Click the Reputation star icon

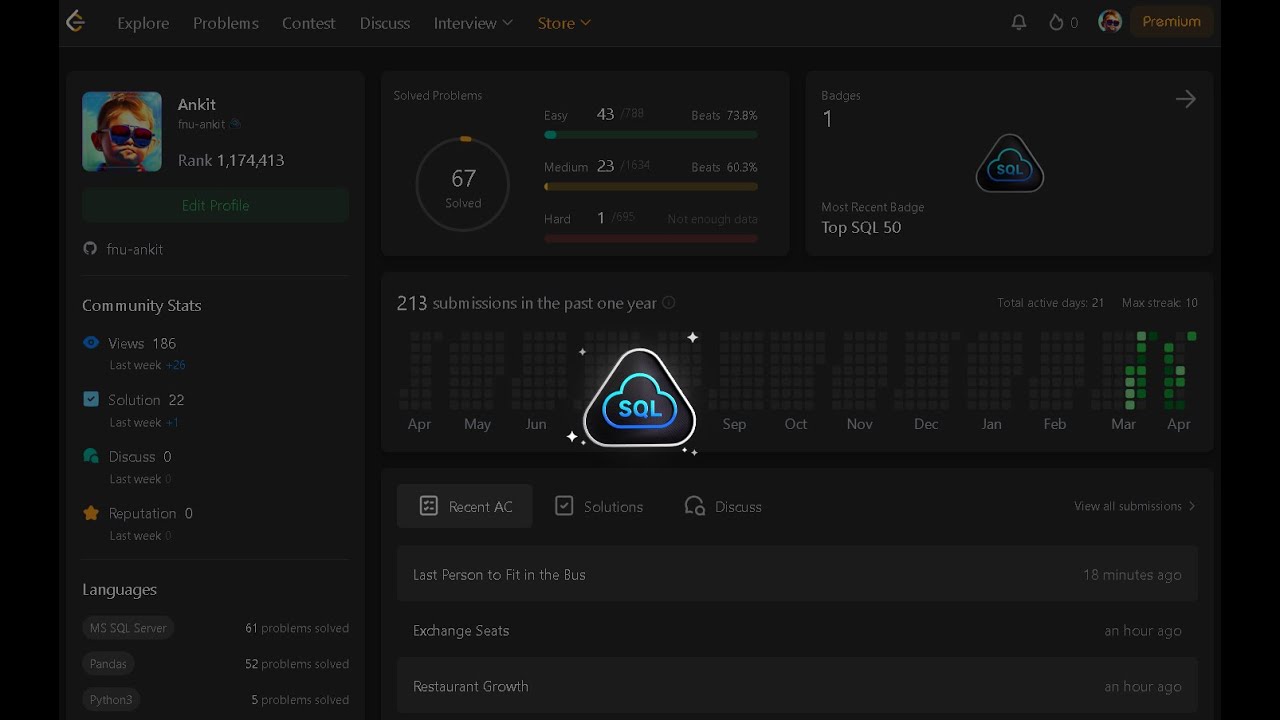coord(91,513)
